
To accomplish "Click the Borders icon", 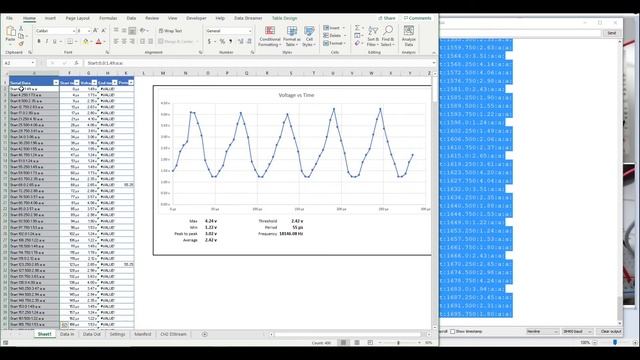I will (70, 42).
